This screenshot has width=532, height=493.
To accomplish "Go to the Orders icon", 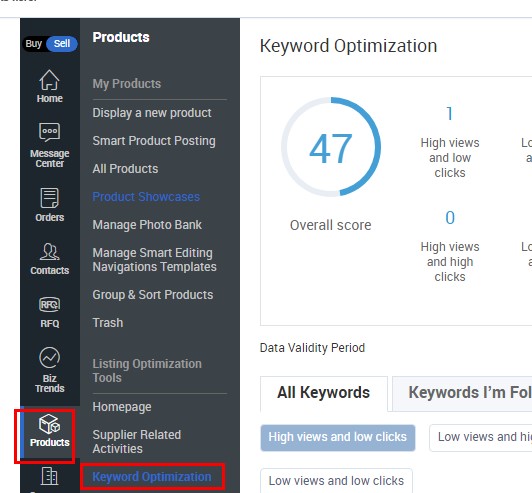I will pyautogui.click(x=50, y=197).
